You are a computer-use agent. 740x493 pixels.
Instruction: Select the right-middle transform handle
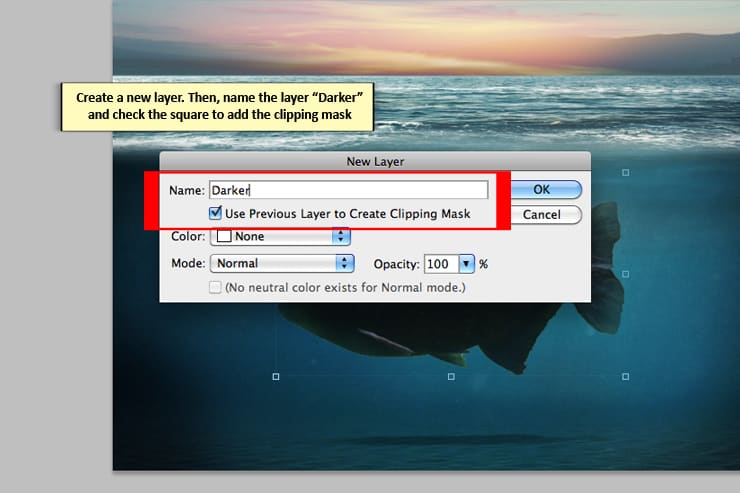pos(626,273)
